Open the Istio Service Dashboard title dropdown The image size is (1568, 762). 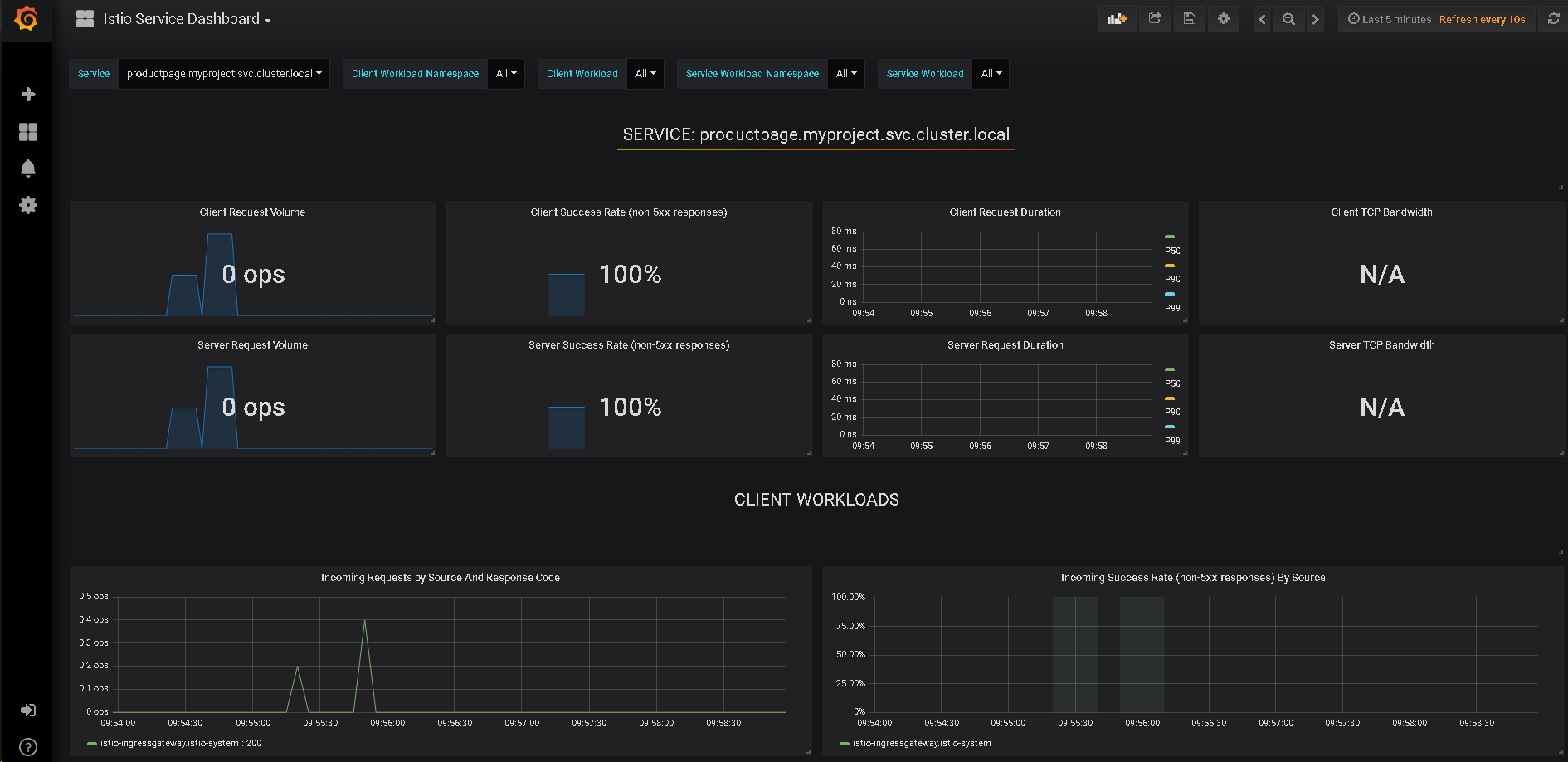pos(187,19)
